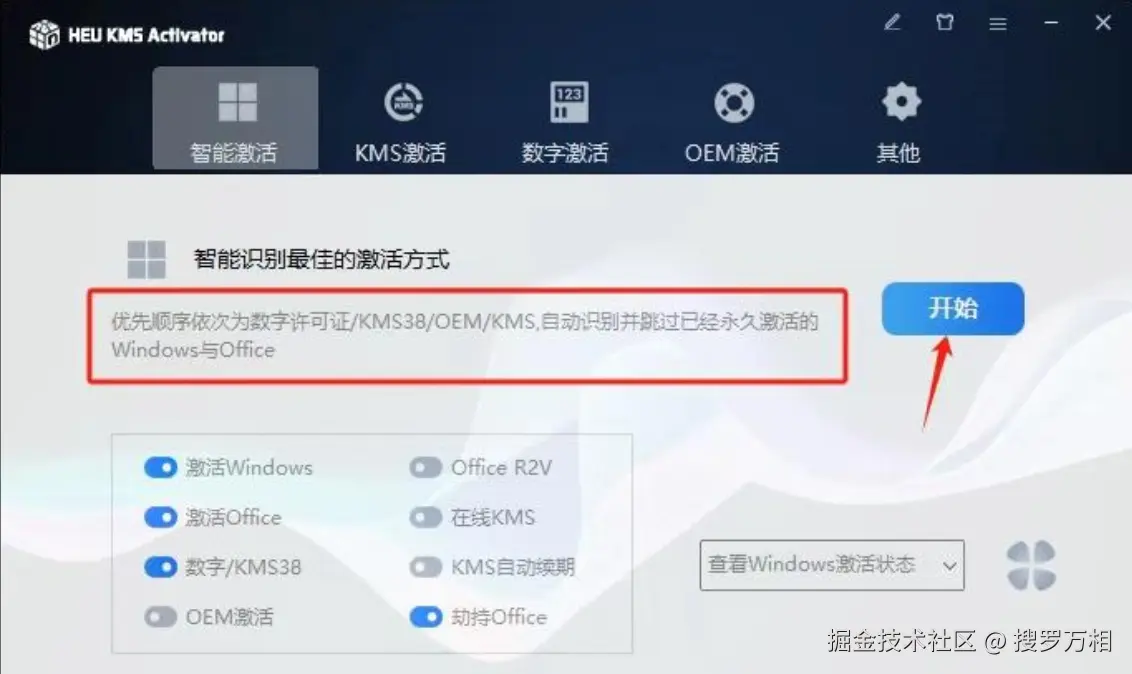Select the KMS激活 circular arrow icon
Image resolution: width=1132 pixels, height=674 pixels.
[404, 102]
